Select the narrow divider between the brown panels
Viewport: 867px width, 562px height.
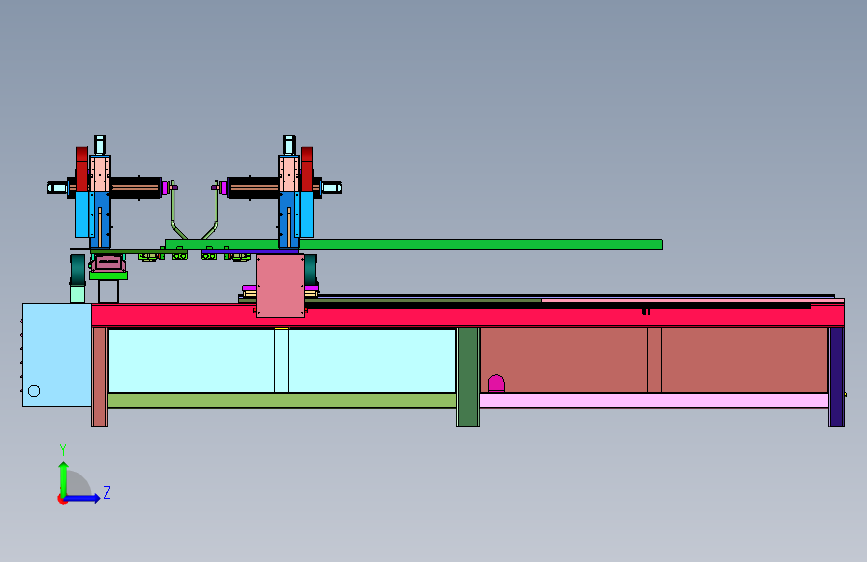(655, 360)
